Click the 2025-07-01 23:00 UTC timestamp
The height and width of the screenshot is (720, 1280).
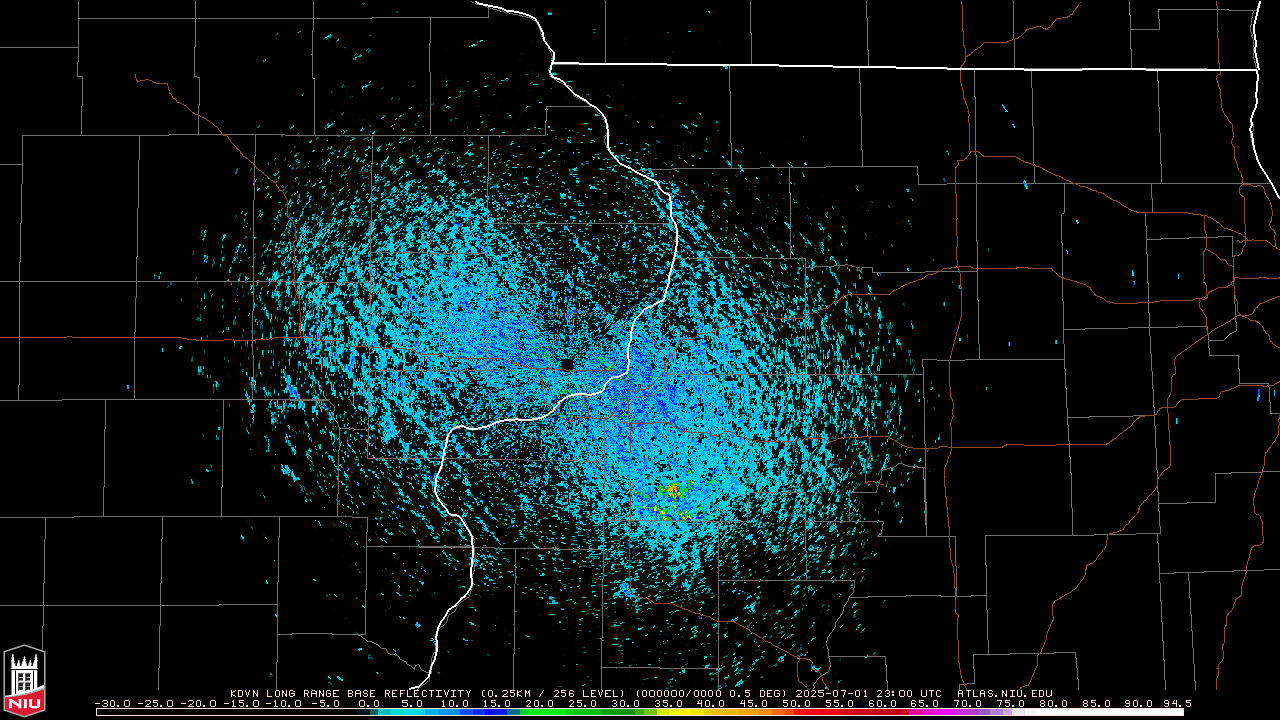868,693
